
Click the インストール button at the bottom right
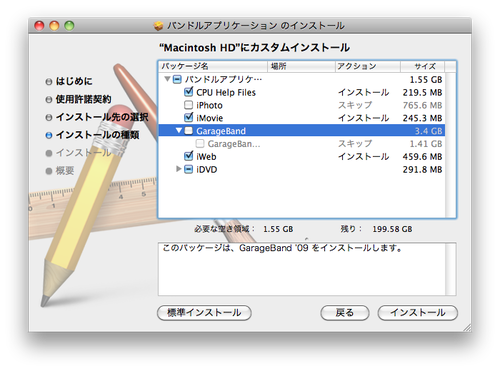tap(418, 313)
